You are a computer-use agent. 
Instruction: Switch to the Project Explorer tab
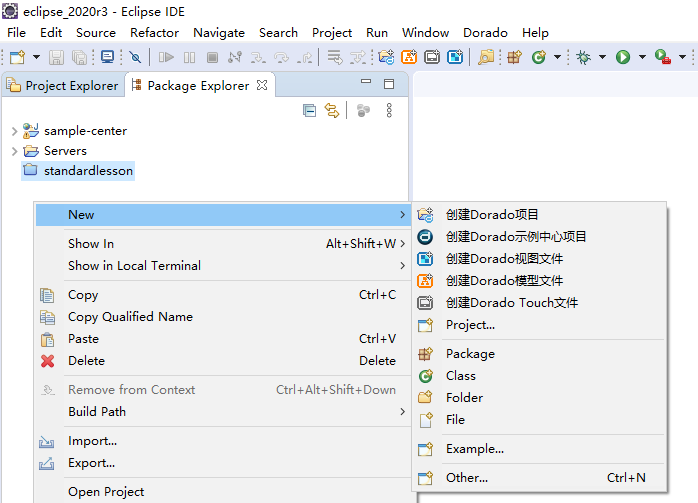point(63,85)
